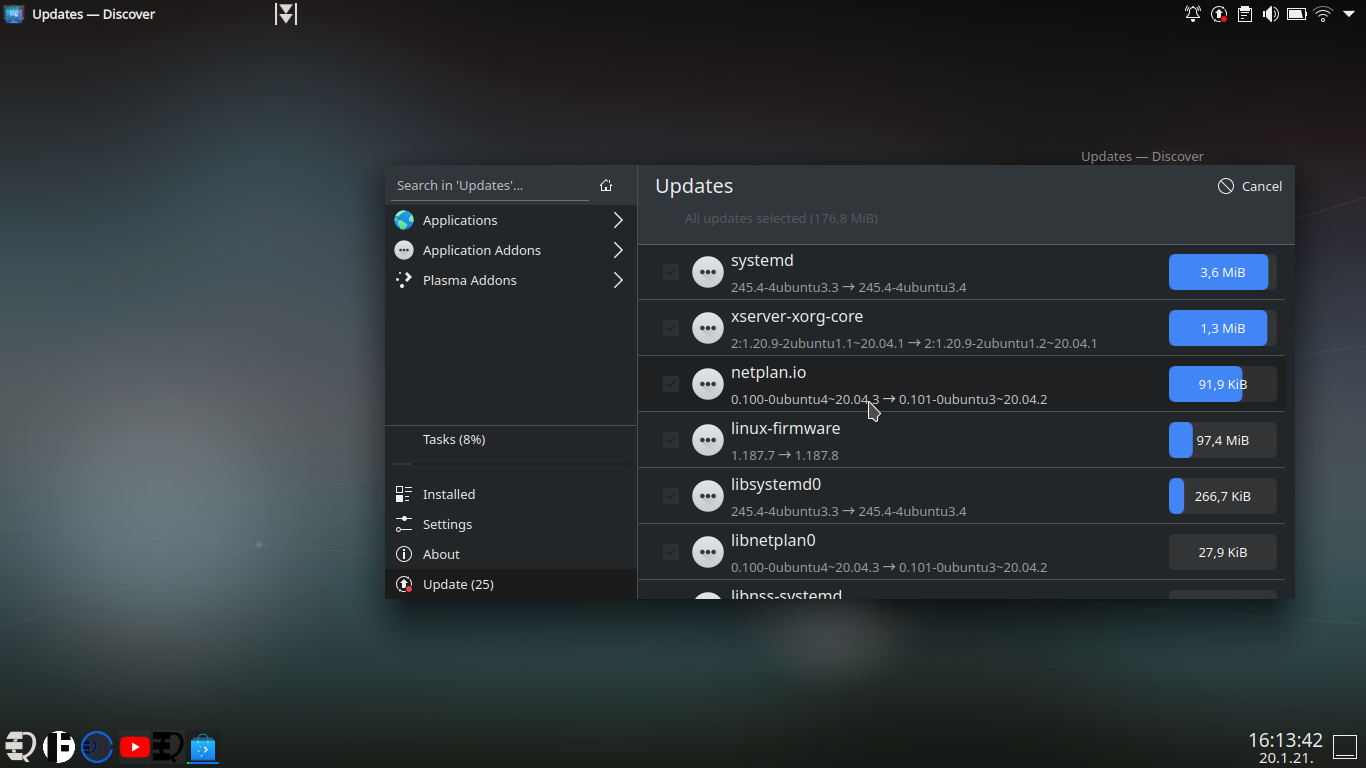Click the libsystemd0 package name
The height and width of the screenshot is (768, 1366).
tap(776, 485)
